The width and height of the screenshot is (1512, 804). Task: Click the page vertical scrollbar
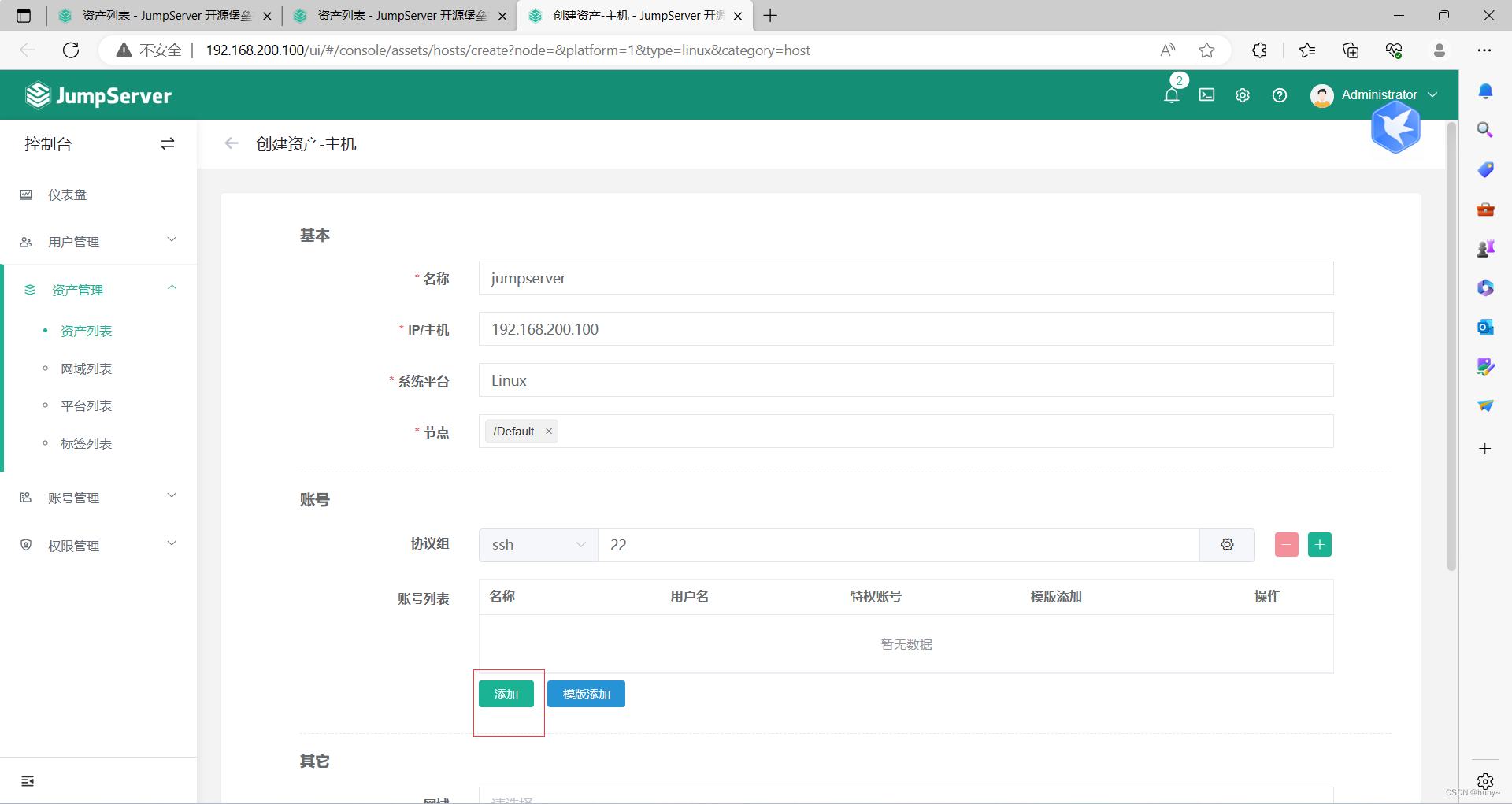(x=1452, y=346)
